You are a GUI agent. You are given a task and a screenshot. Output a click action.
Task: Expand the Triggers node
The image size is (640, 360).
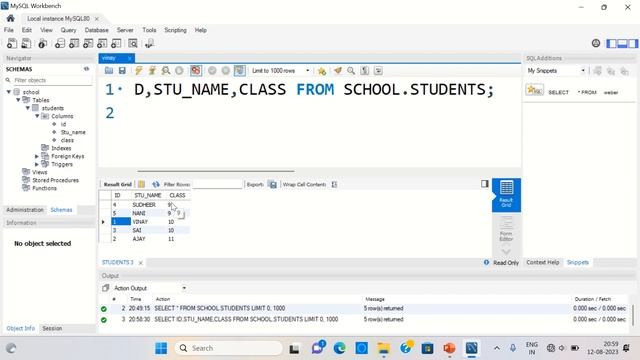pyautogui.click(x=37, y=164)
